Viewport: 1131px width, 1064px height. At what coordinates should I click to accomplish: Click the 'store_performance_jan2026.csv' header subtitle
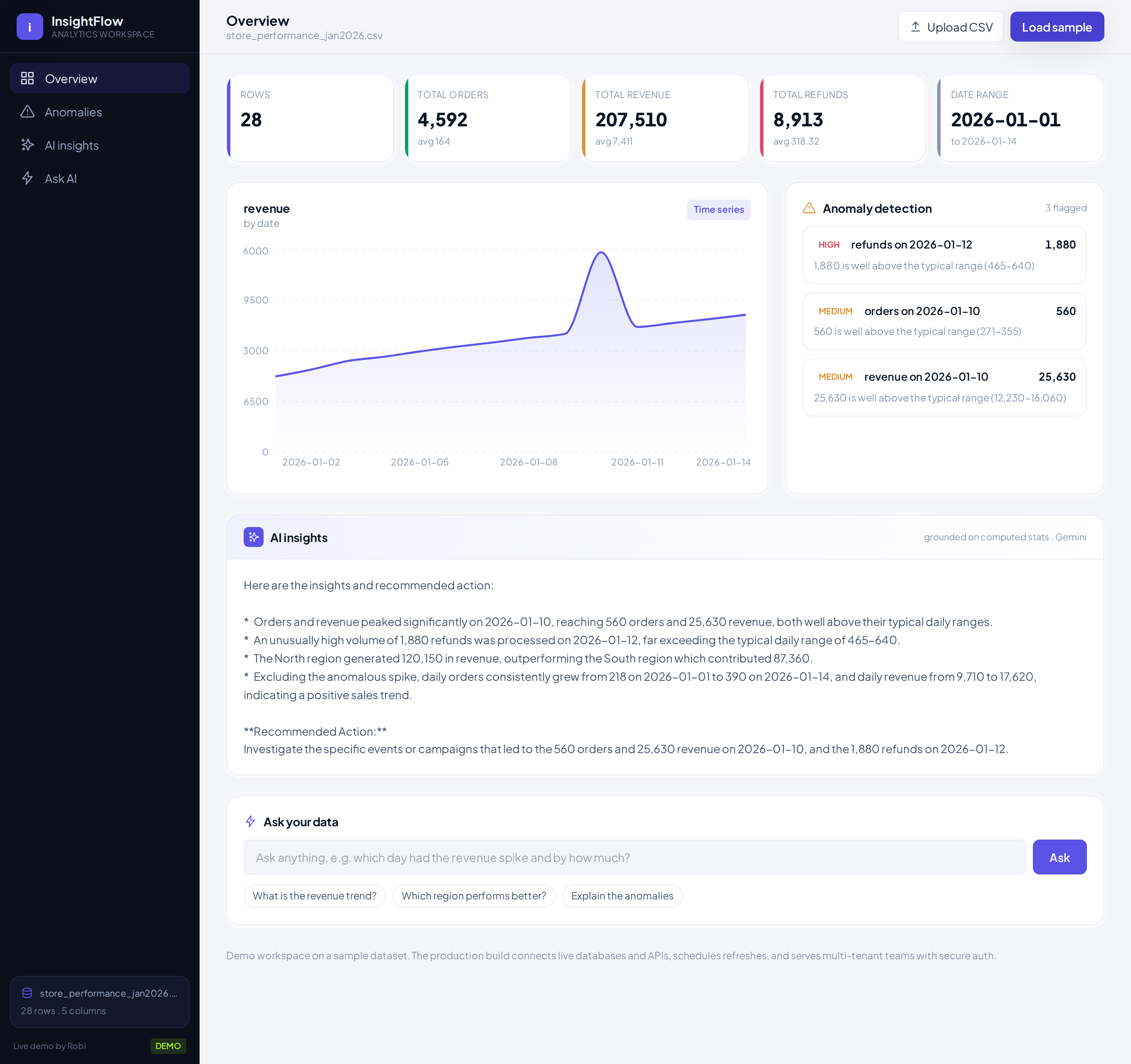coord(304,35)
